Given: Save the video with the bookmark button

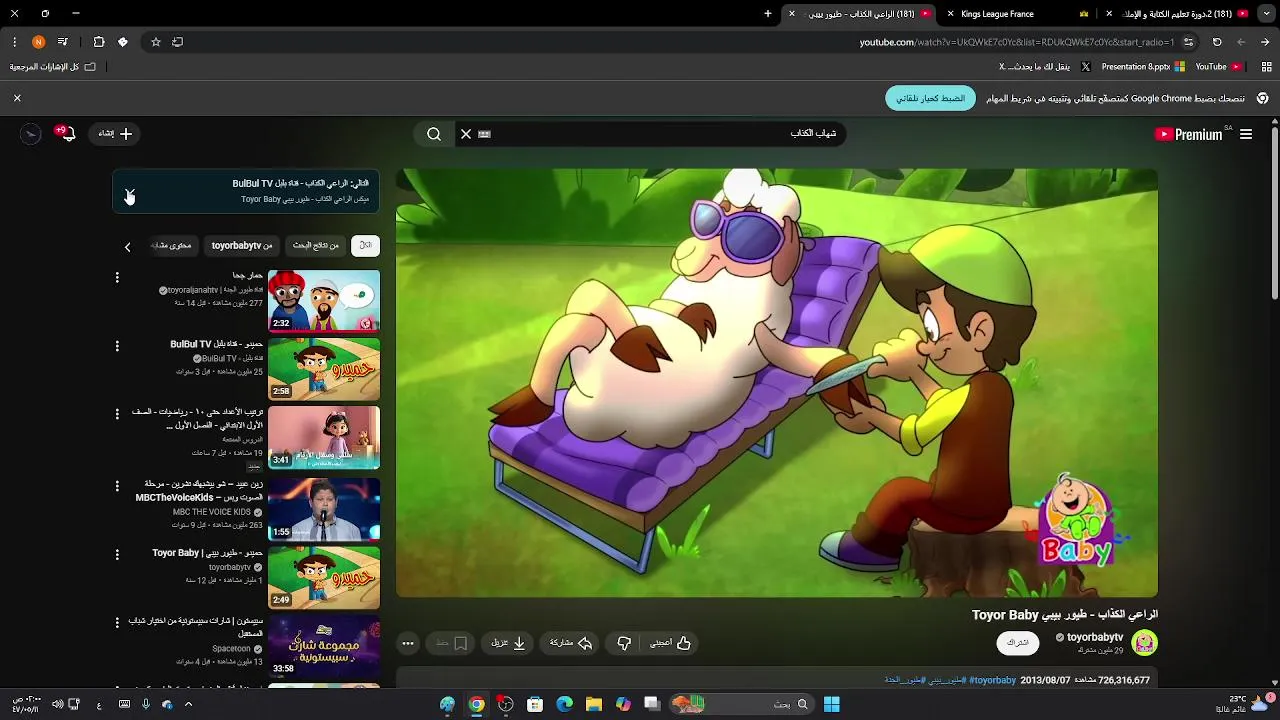Looking at the screenshot, I should click(x=451, y=643).
